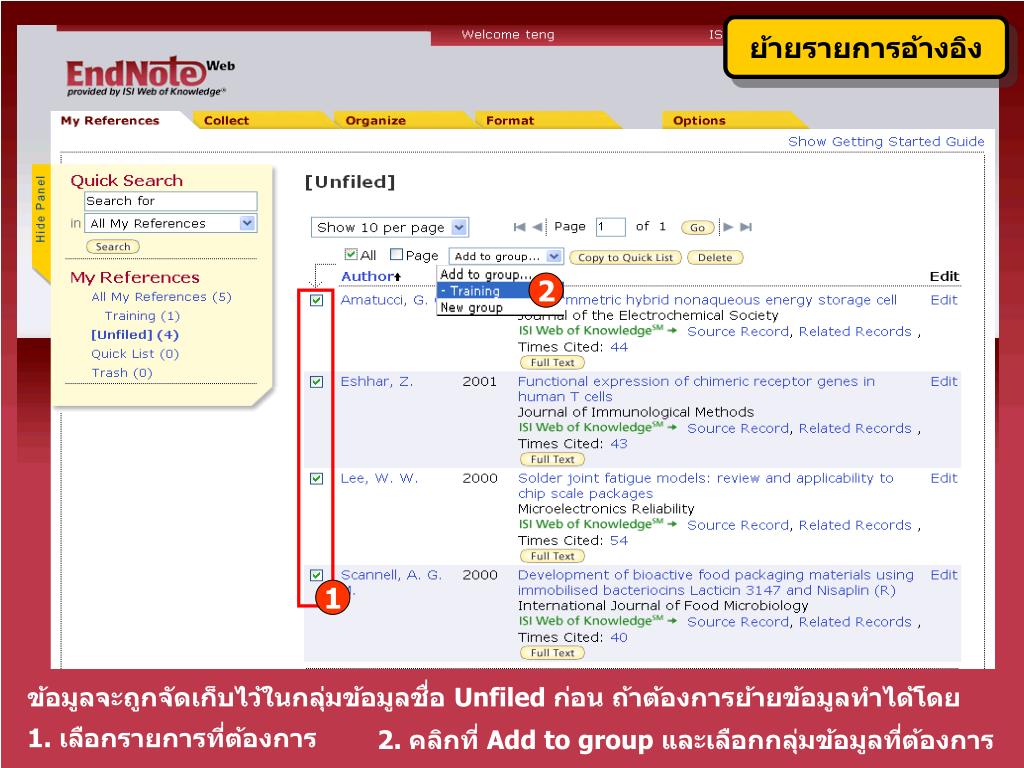
Task: Open Source Record for Eshhar article
Action: 738,428
